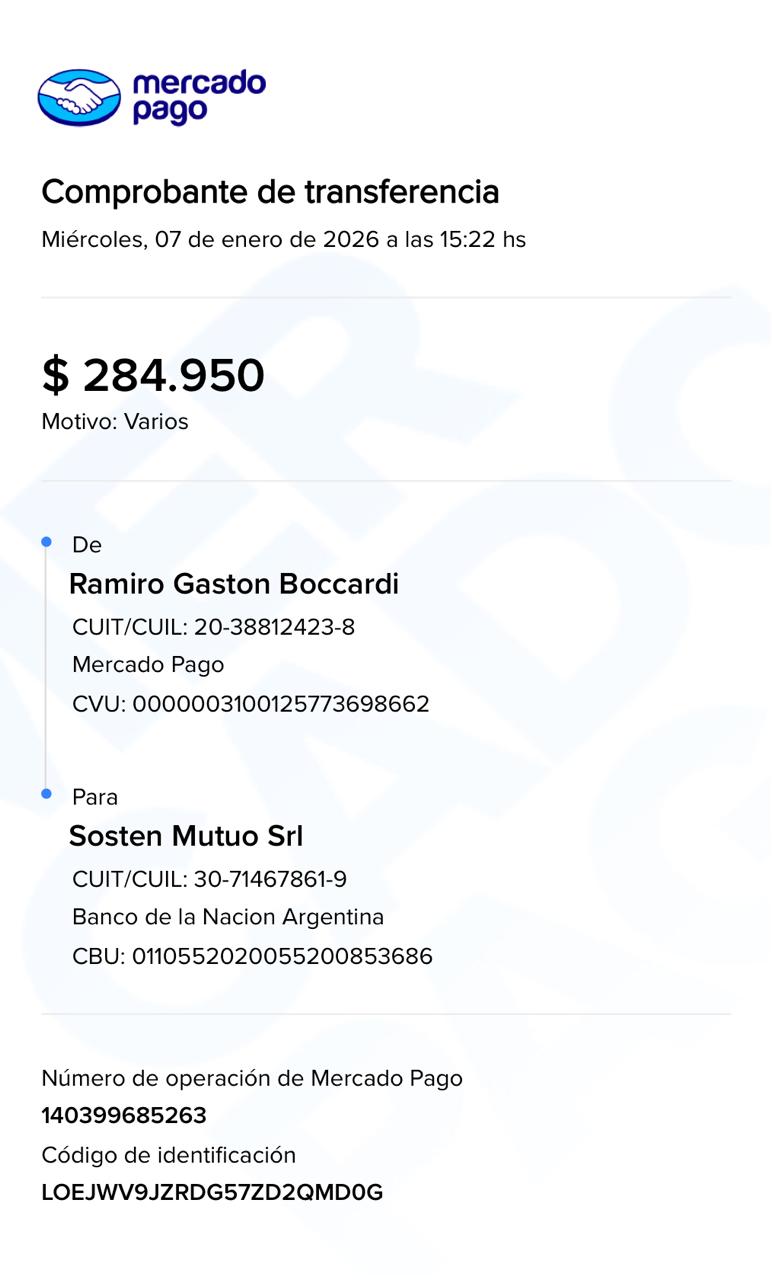The height and width of the screenshot is (1280, 772).
Task: Select the sender CVU number
Action: coord(251,704)
